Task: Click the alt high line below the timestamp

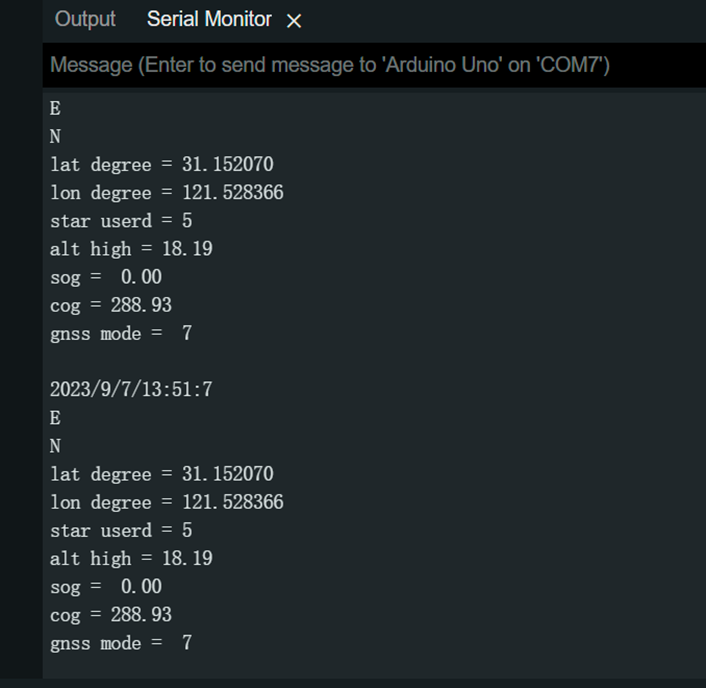Action: 131,559
